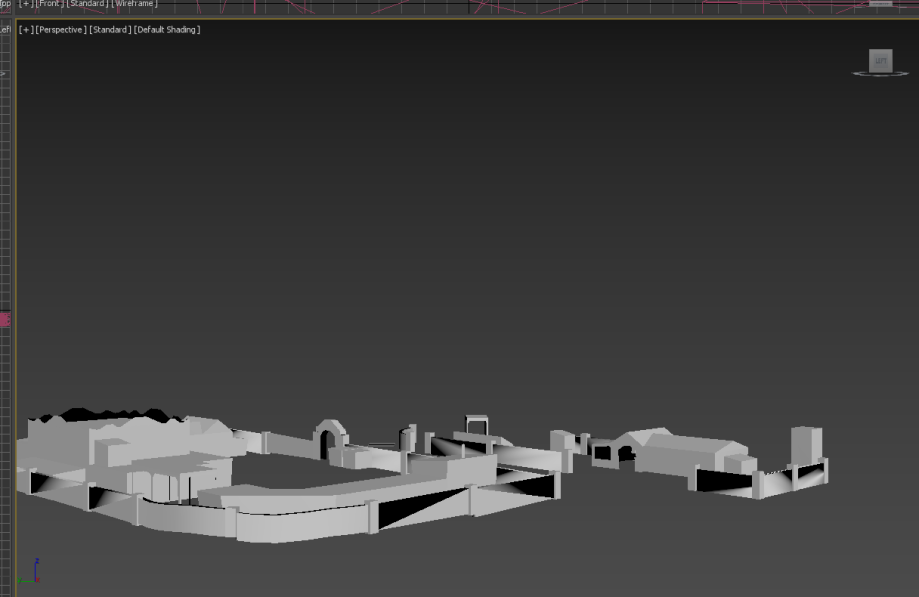Click the ViewCube's Left face
This screenshot has width=919, height=597.
tap(880, 61)
